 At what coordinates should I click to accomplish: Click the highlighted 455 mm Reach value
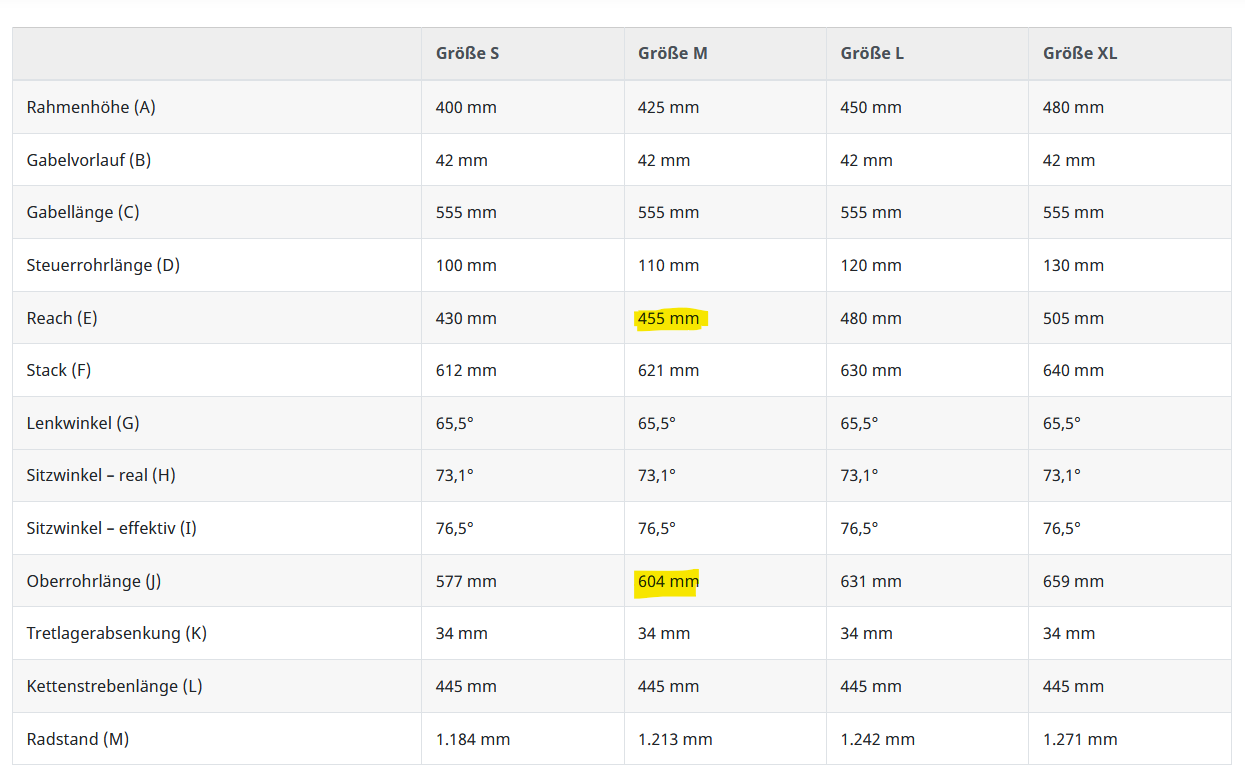click(x=669, y=318)
